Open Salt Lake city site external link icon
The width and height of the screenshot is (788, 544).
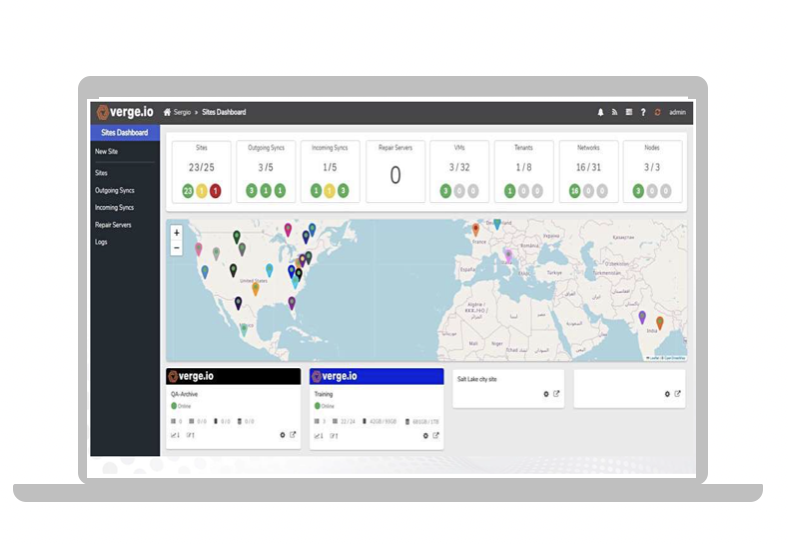[x=556, y=394]
